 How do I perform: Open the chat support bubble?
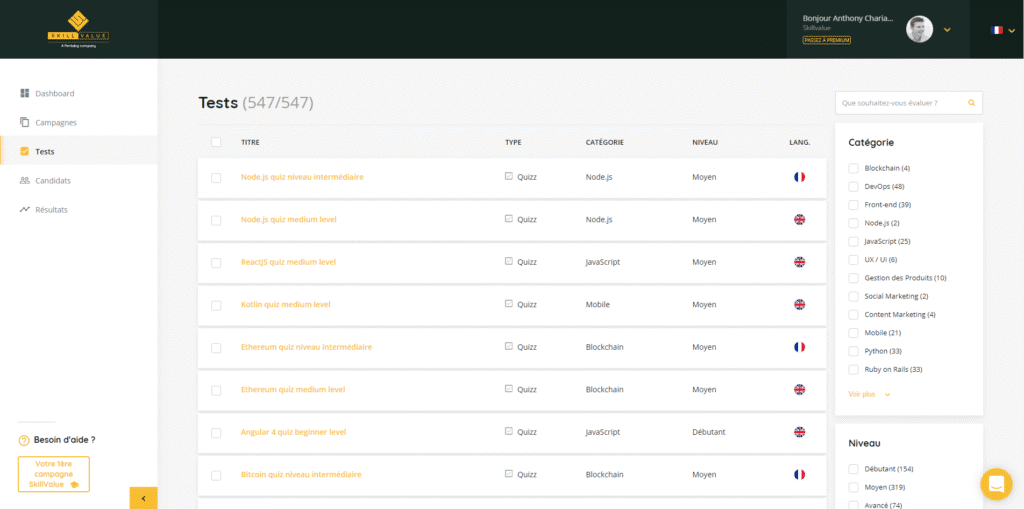[x=995, y=485]
